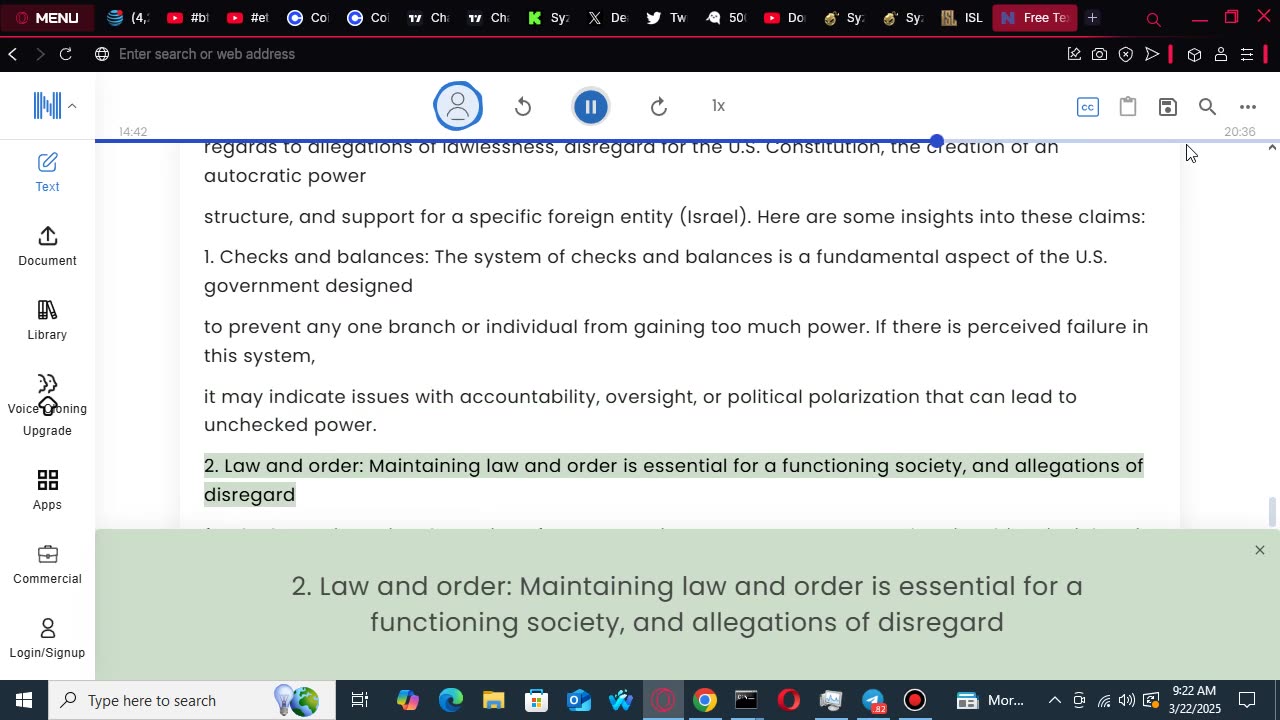Viewport: 1280px width, 720px height.
Task: Click the send arrow icon in address bar
Action: [x=1152, y=54]
